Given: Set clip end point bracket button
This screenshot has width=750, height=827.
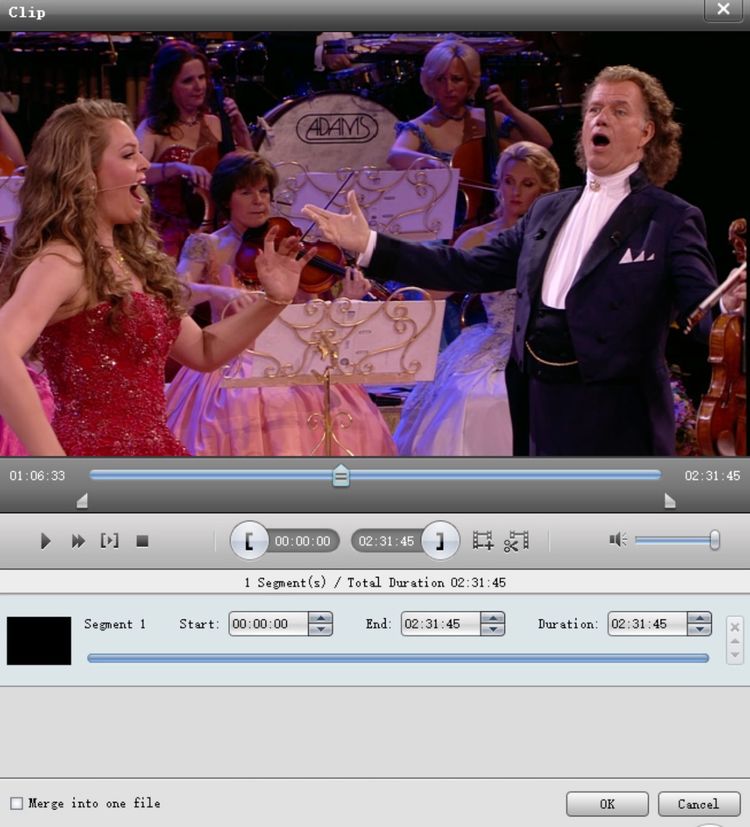Looking at the screenshot, I should coord(440,541).
